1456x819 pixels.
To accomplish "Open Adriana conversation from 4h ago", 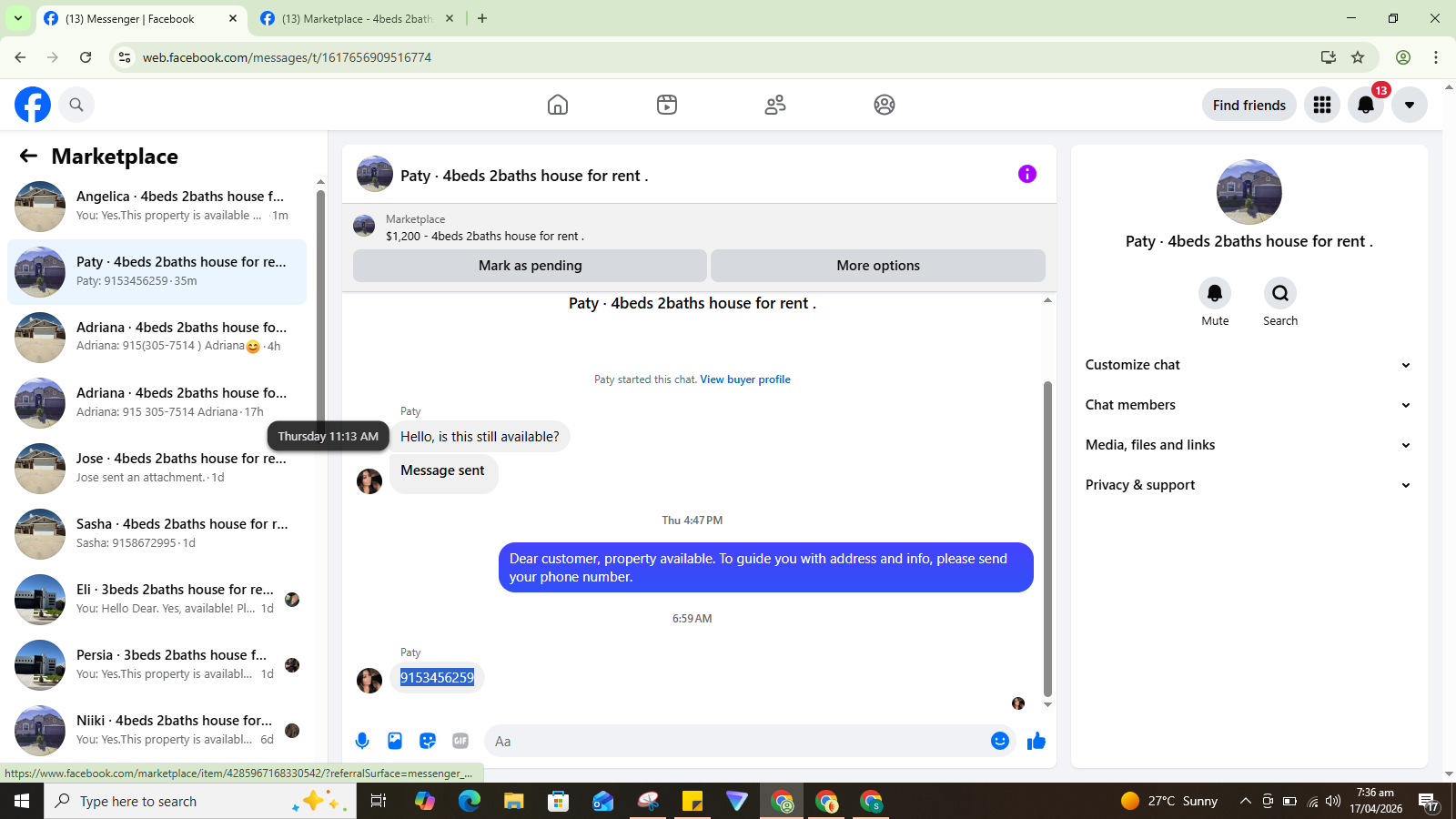I will click(157, 338).
